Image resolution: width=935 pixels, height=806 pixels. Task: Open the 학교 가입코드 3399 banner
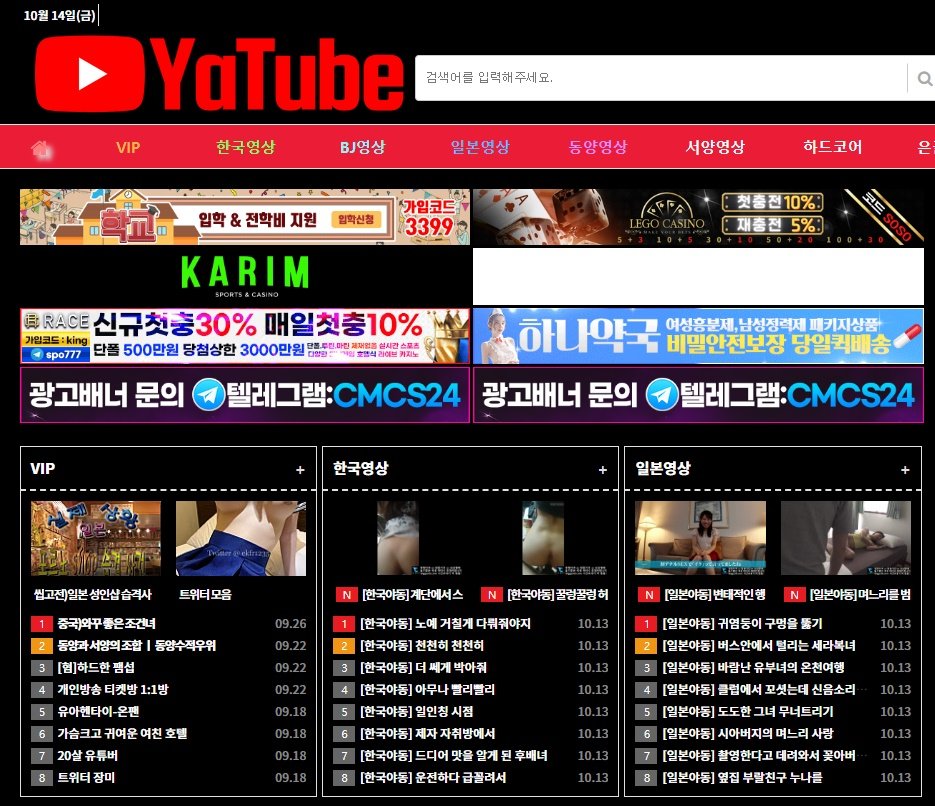[x=245, y=217]
